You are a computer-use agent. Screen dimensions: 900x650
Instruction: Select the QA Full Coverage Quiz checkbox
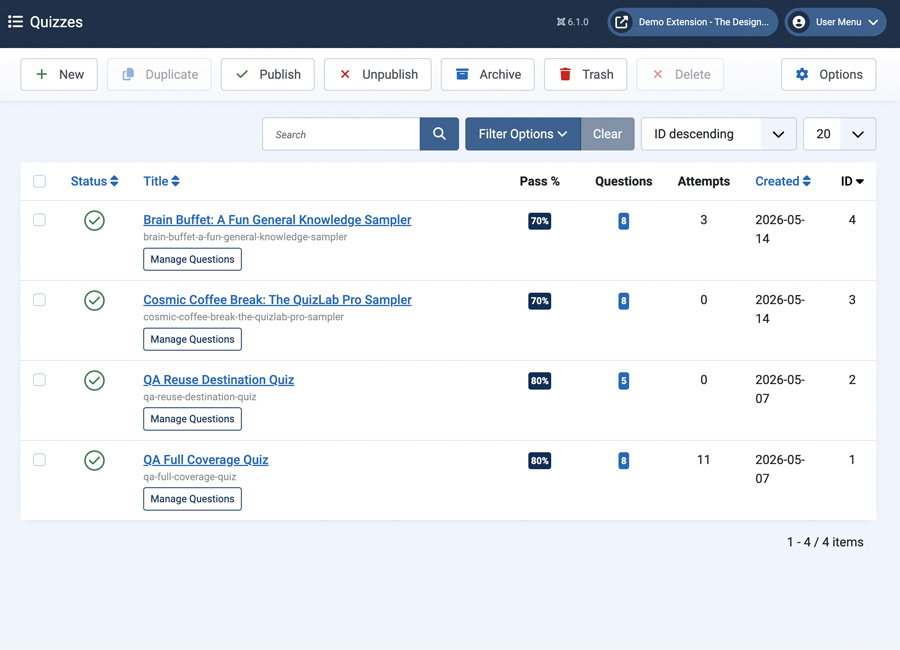click(x=40, y=459)
